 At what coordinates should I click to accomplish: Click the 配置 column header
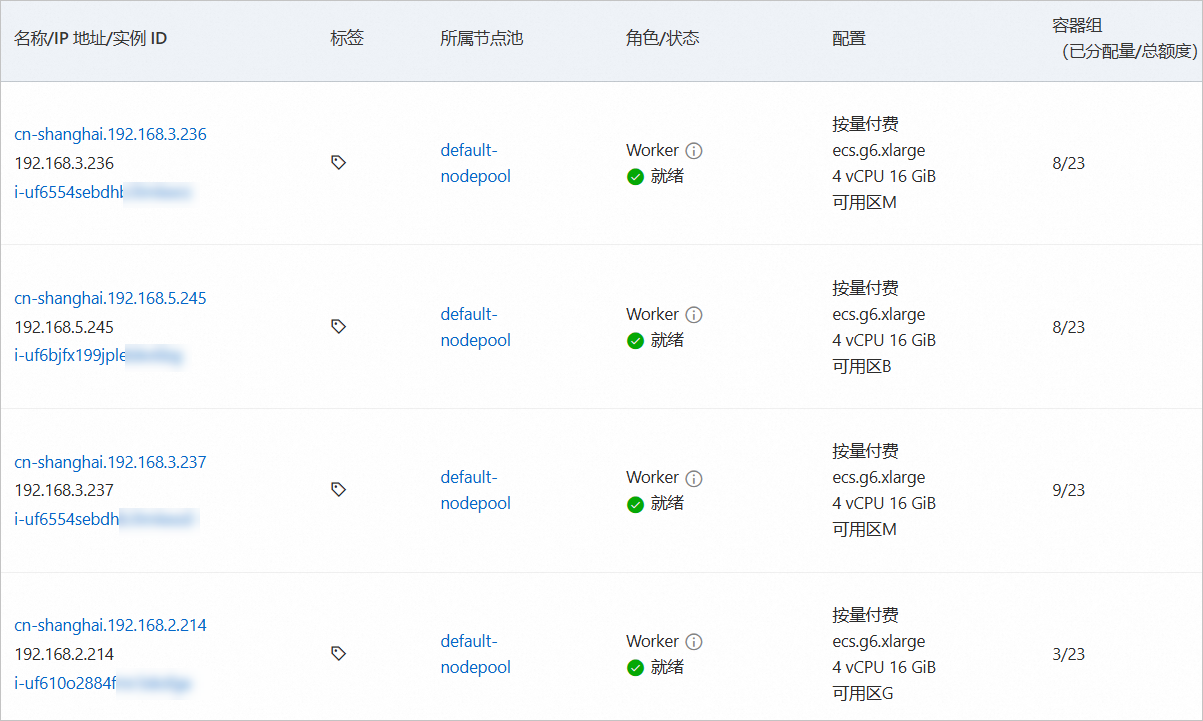(849, 39)
